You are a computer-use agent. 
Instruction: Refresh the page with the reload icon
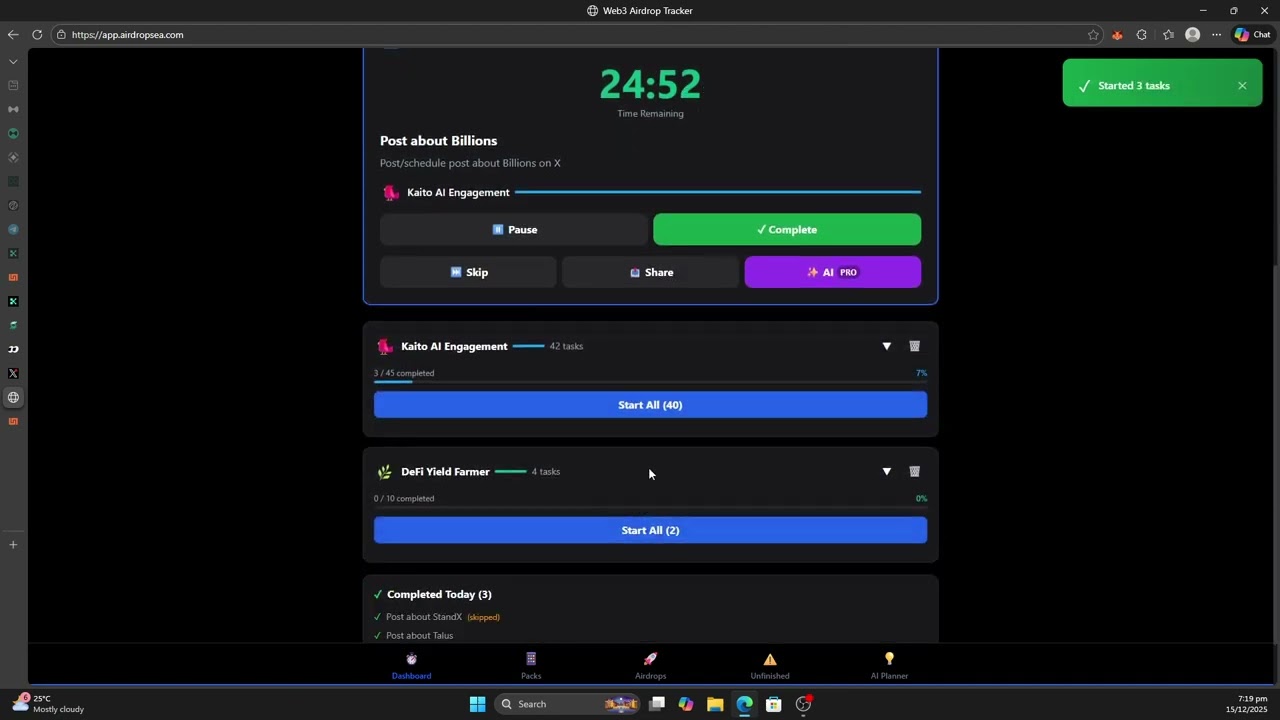(x=37, y=35)
